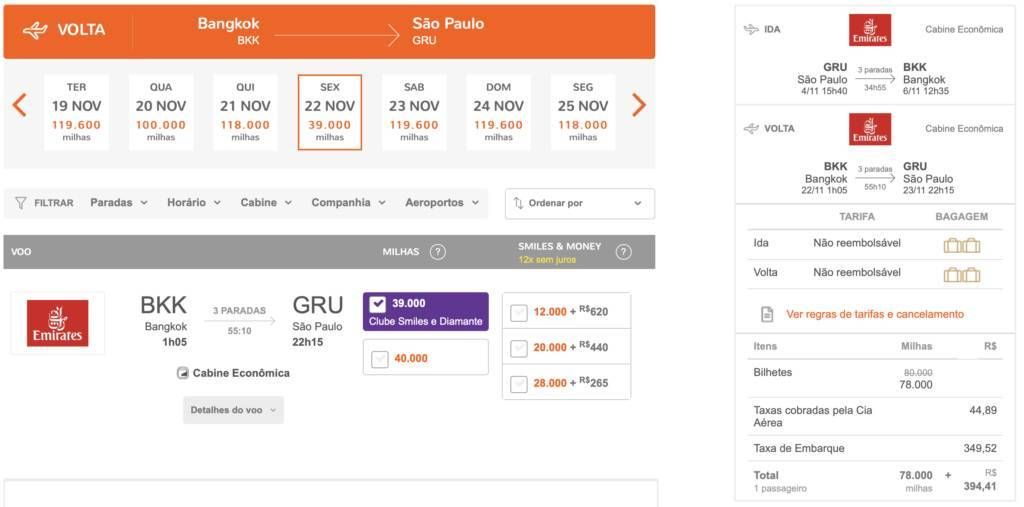The height and width of the screenshot is (507, 1024).
Task: Expand the Horário filter
Action: pos(194,203)
